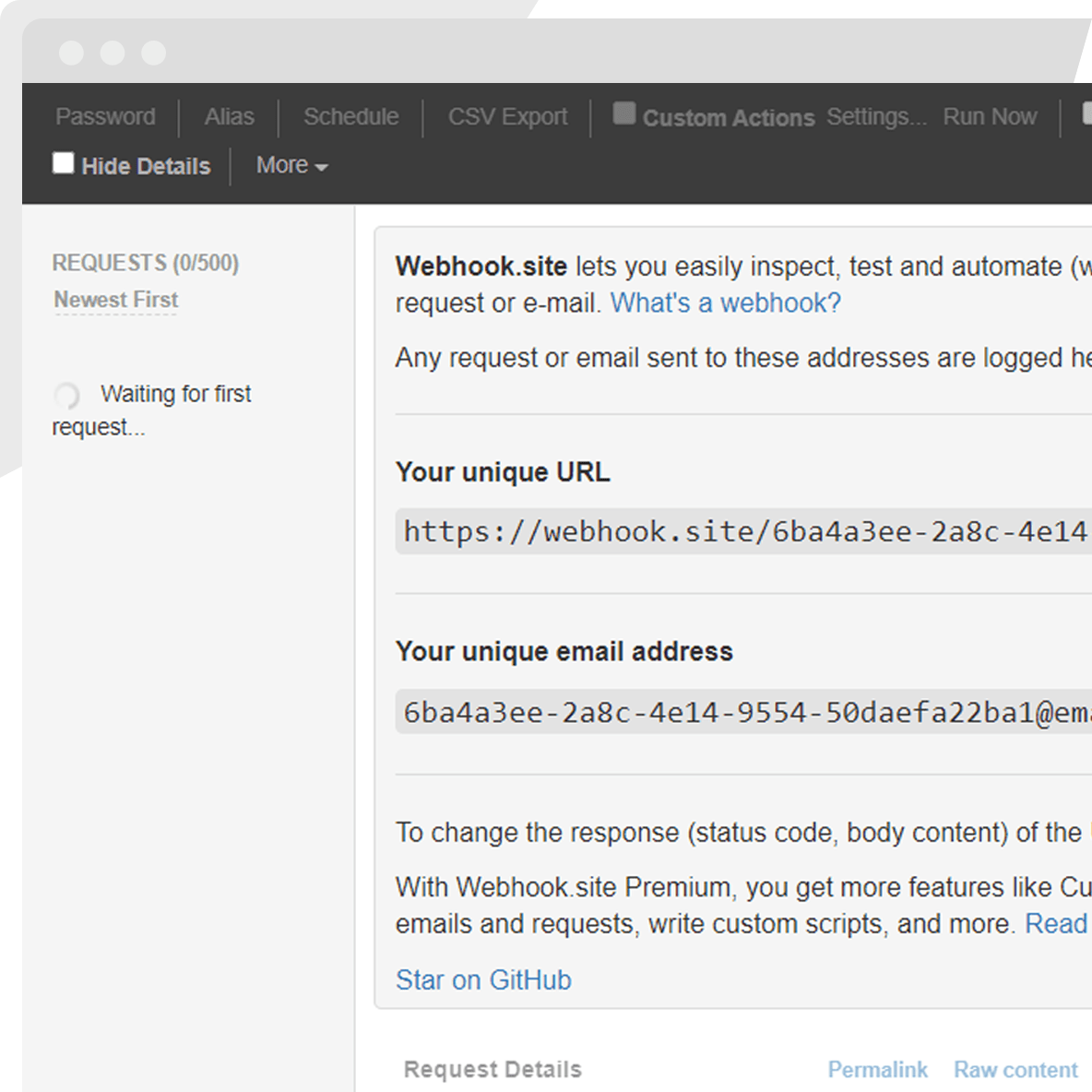Enable the Hide Details checkbox
Image resolution: width=1092 pixels, height=1092 pixels.
(x=64, y=163)
